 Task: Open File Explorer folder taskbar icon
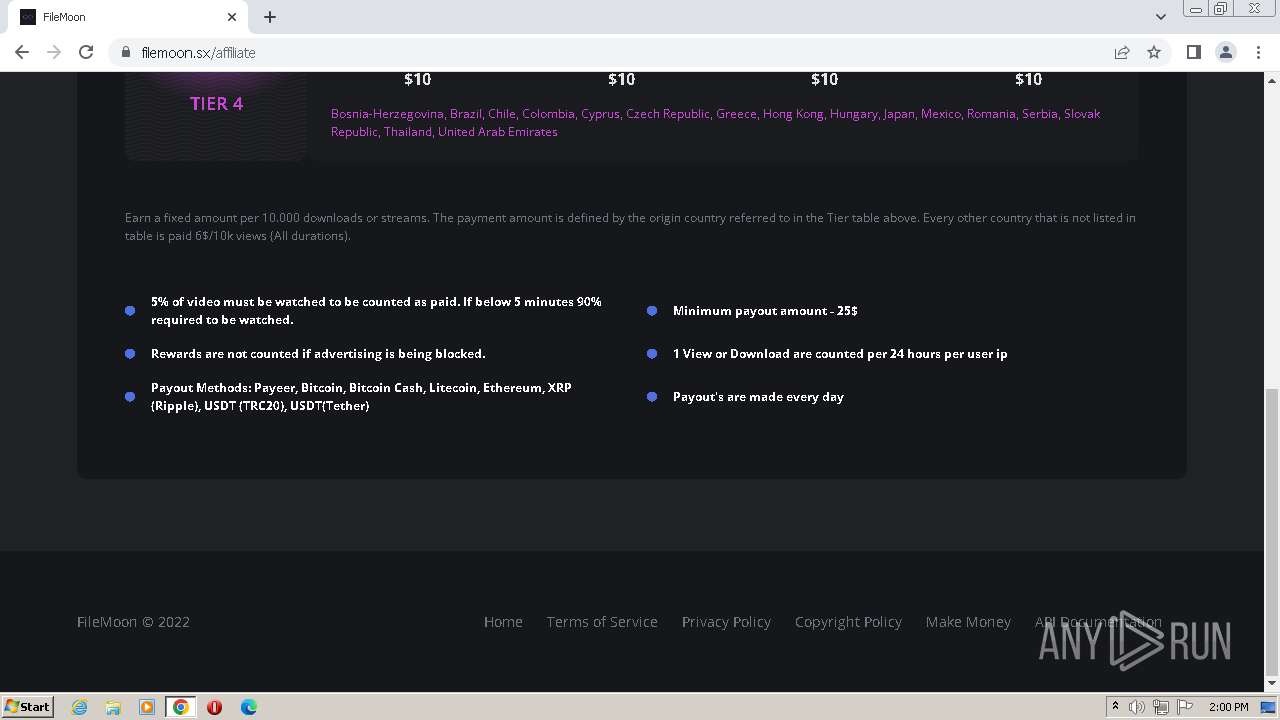113,707
